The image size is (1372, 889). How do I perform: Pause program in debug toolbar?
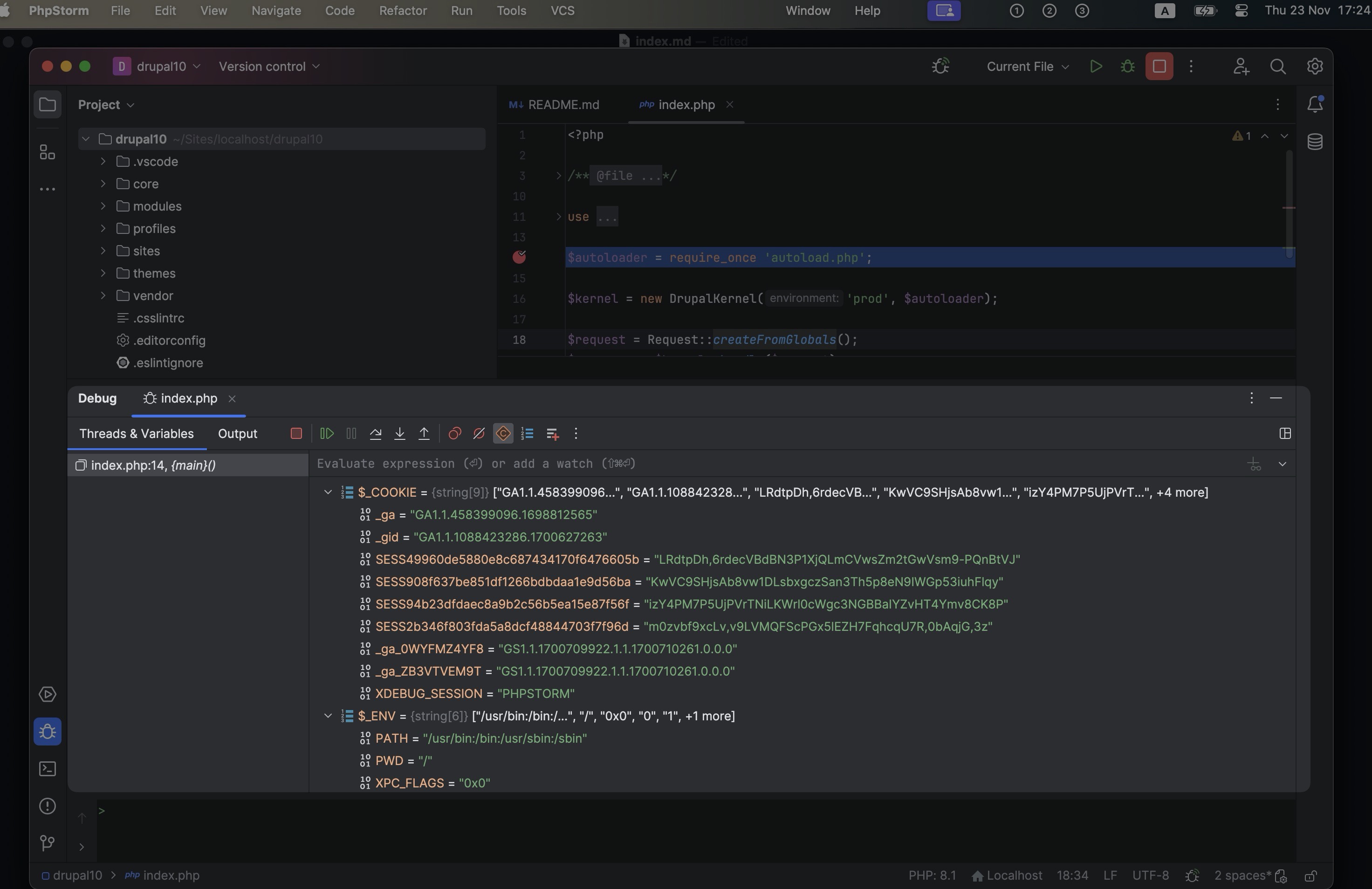pyautogui.click(x=351, y=433)
